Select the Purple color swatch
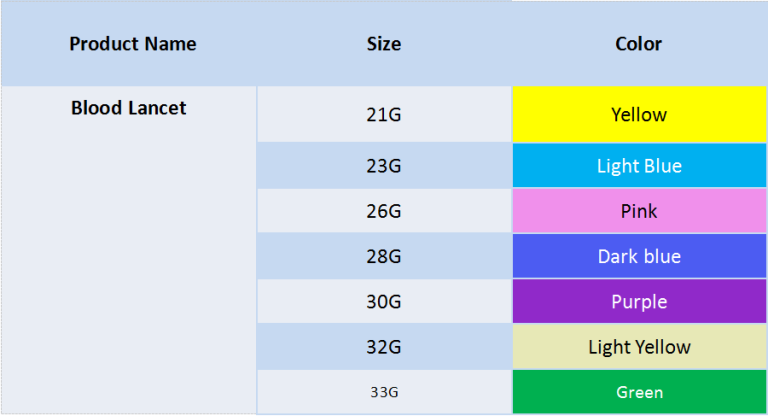768x416 pixels. (639, 302)
